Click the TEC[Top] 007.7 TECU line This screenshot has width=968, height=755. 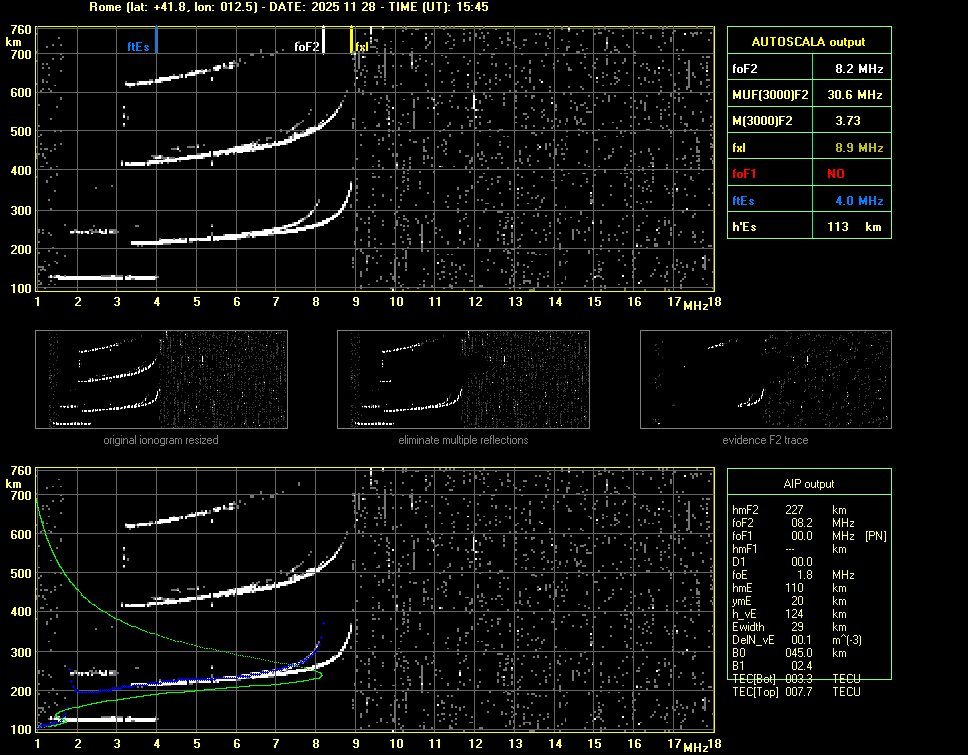click(798, 691)
